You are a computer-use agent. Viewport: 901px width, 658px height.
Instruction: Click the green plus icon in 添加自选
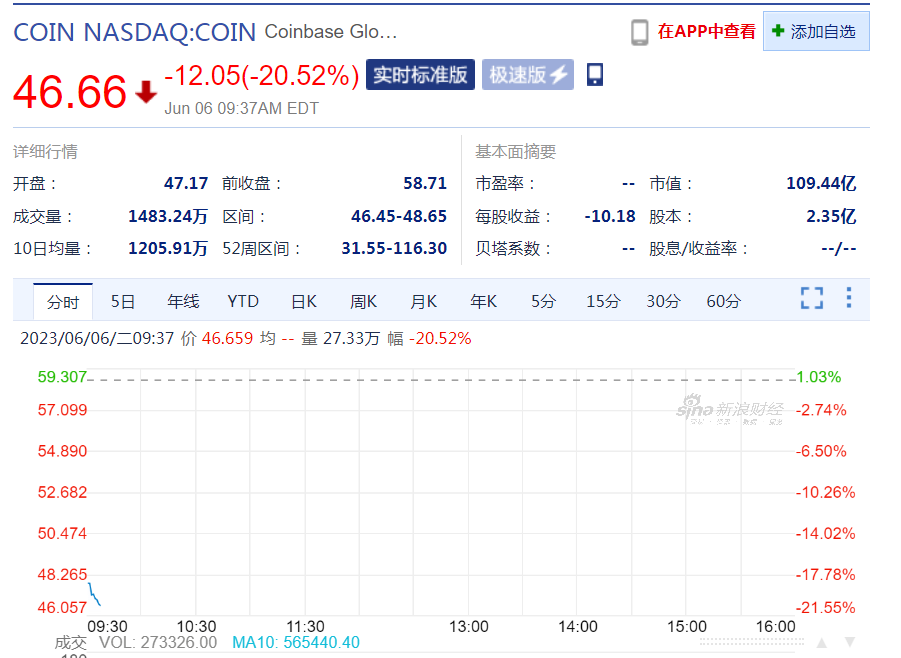click(x=777, y=31)
